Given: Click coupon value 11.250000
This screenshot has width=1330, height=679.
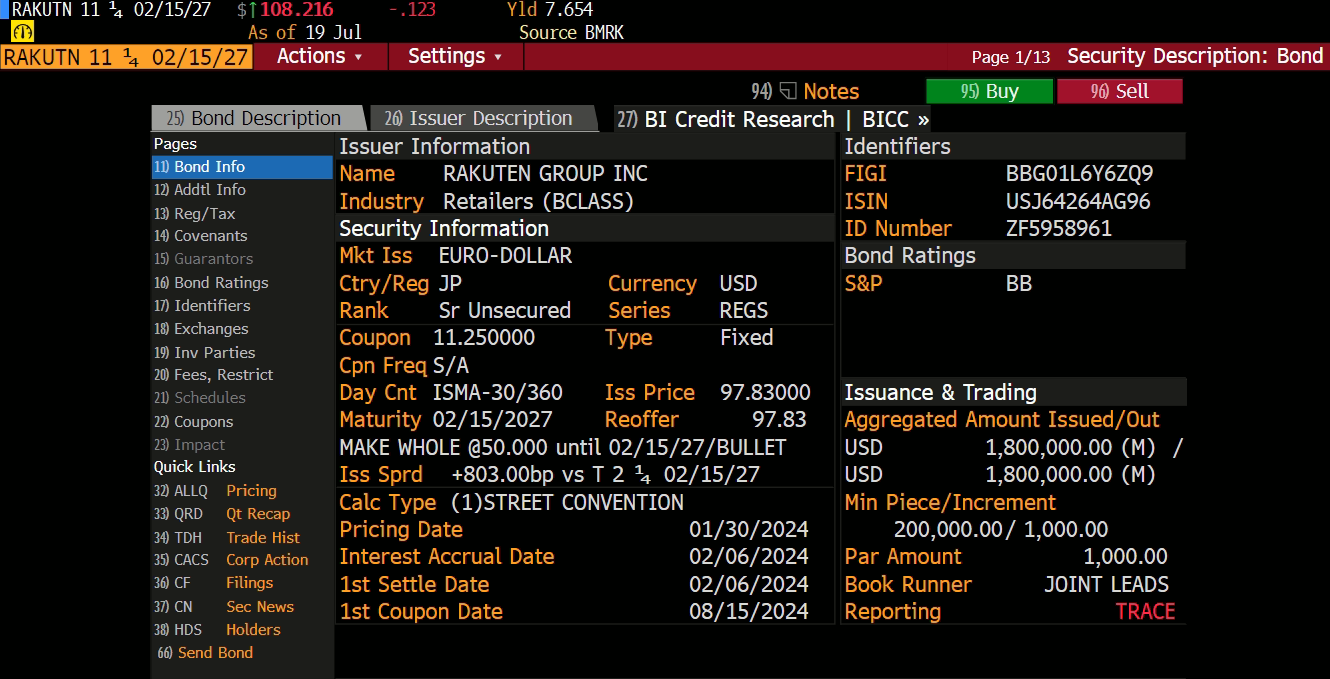Looking at the screenshot, I should tap(484, 338).
